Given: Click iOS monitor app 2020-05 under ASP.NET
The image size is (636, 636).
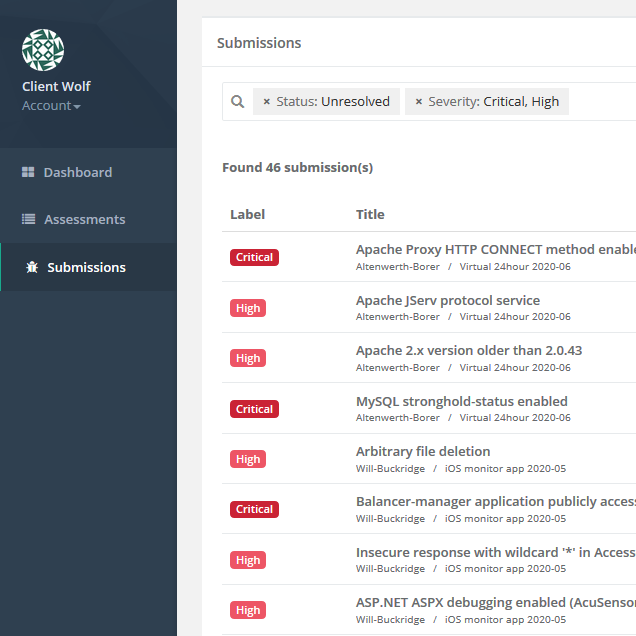Looking at the screenshot, I should pos(505,619).
